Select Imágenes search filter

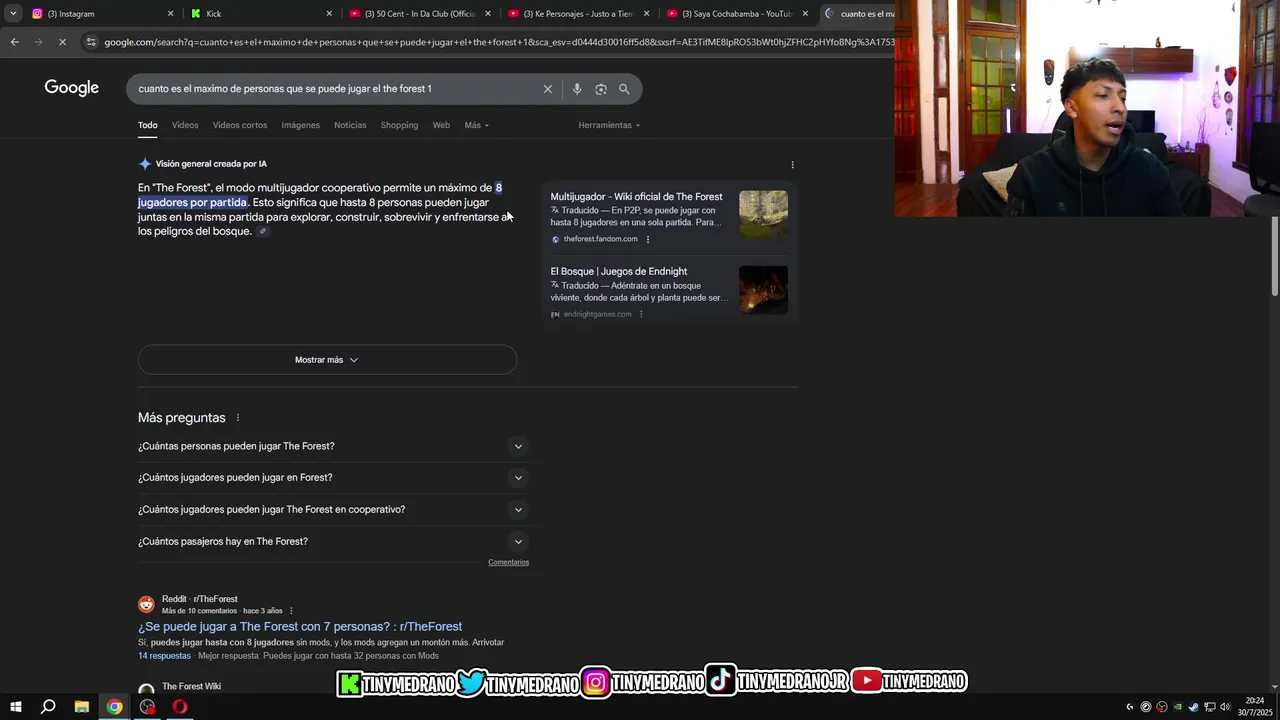click(x=300, y=125)
